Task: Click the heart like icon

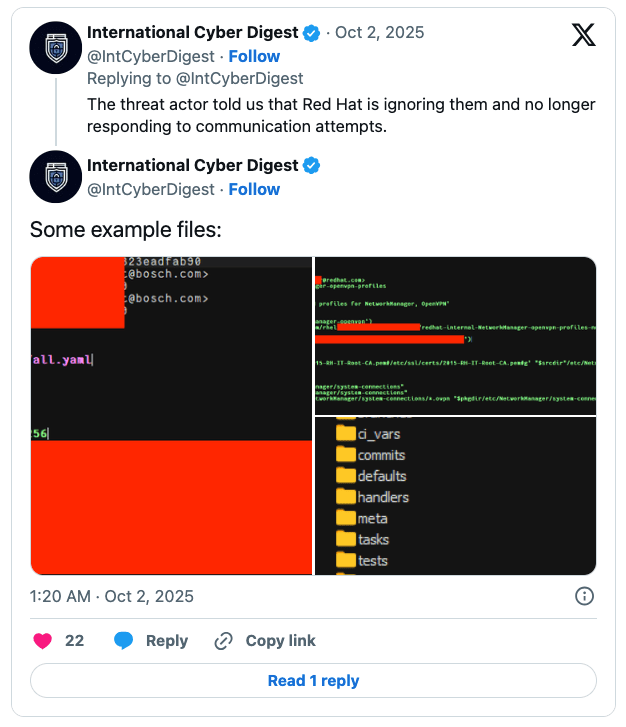Action: tap(42, 641)
